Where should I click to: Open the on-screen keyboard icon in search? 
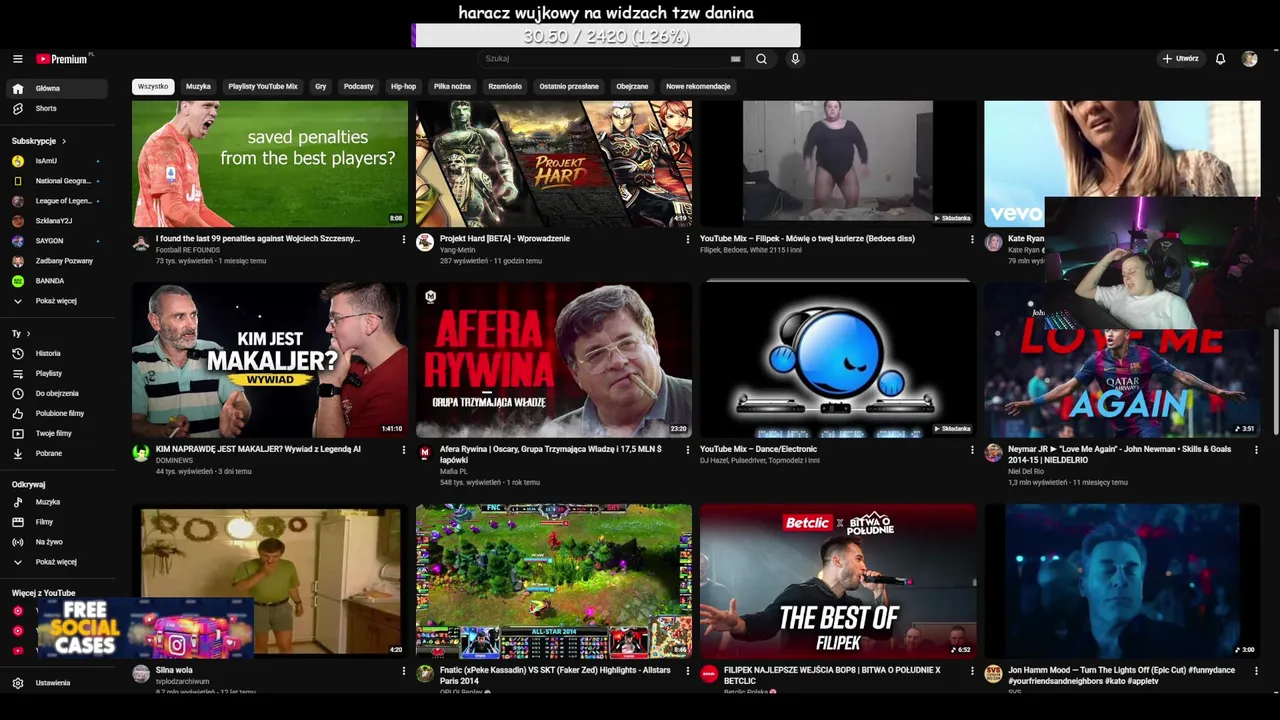[x=736, y=59]
